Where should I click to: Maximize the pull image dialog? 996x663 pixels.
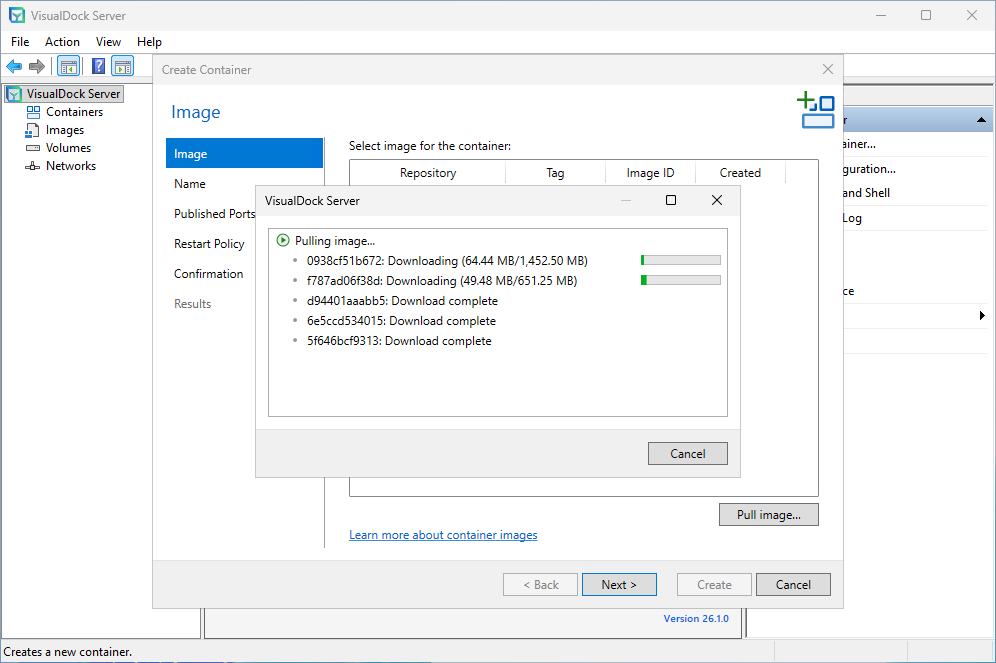[x=671, y=200]
